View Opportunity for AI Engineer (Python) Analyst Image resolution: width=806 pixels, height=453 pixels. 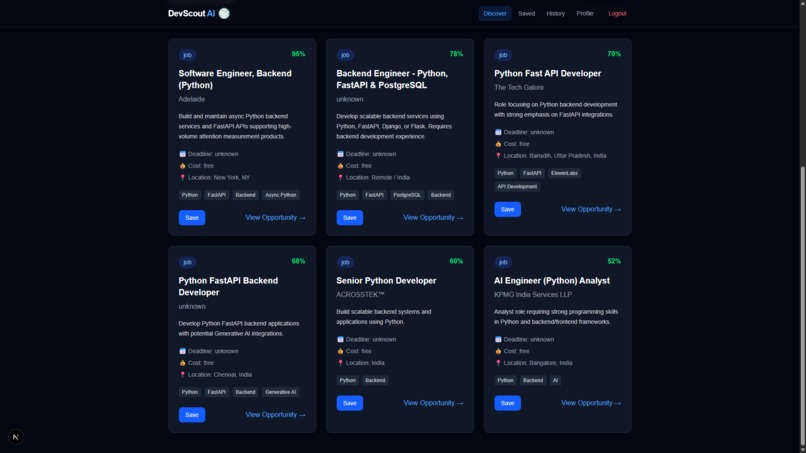tap(591, 403)
